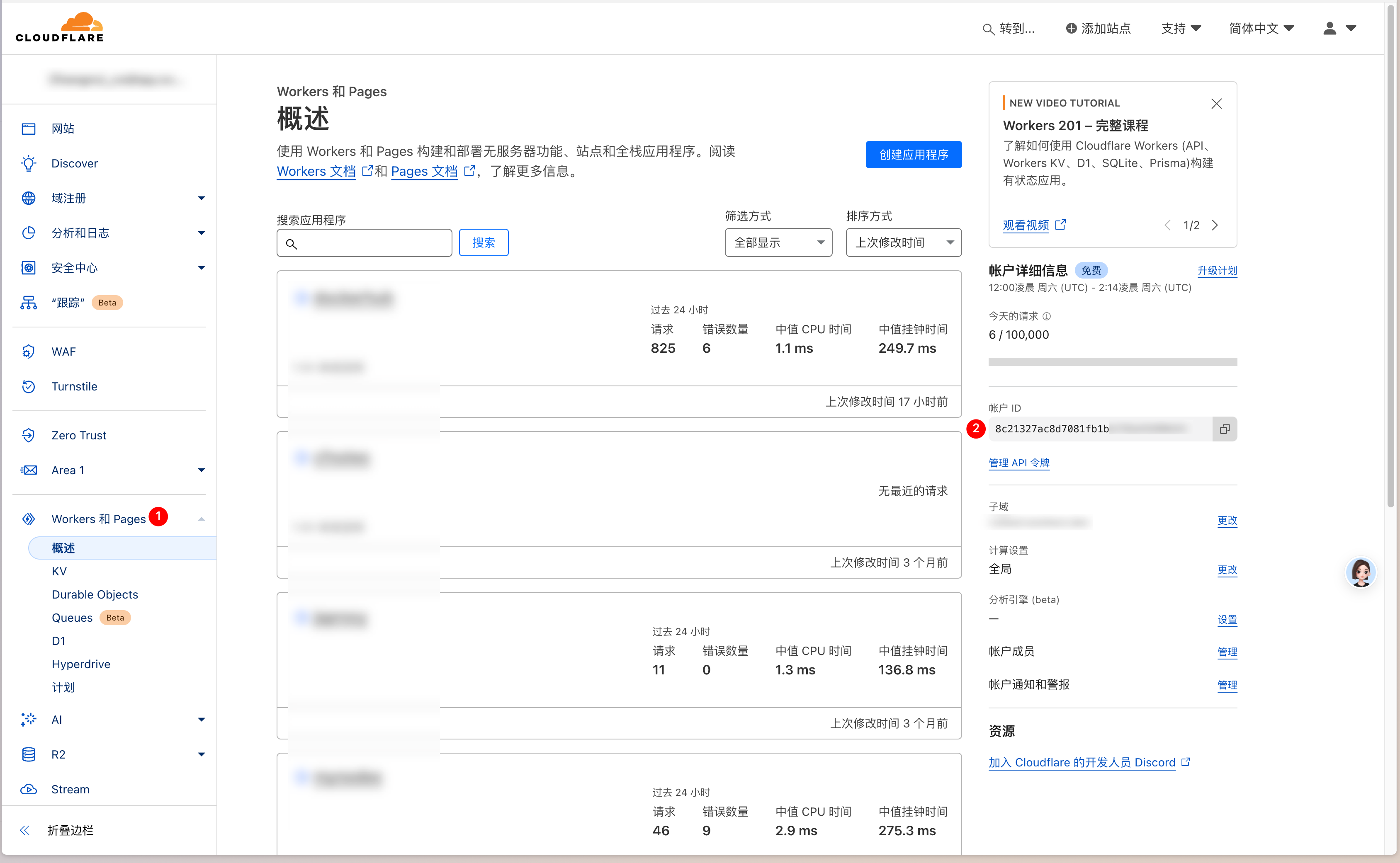Click the 搜索应用程序 input field
1400x863 pixels.
coord(364,243)
